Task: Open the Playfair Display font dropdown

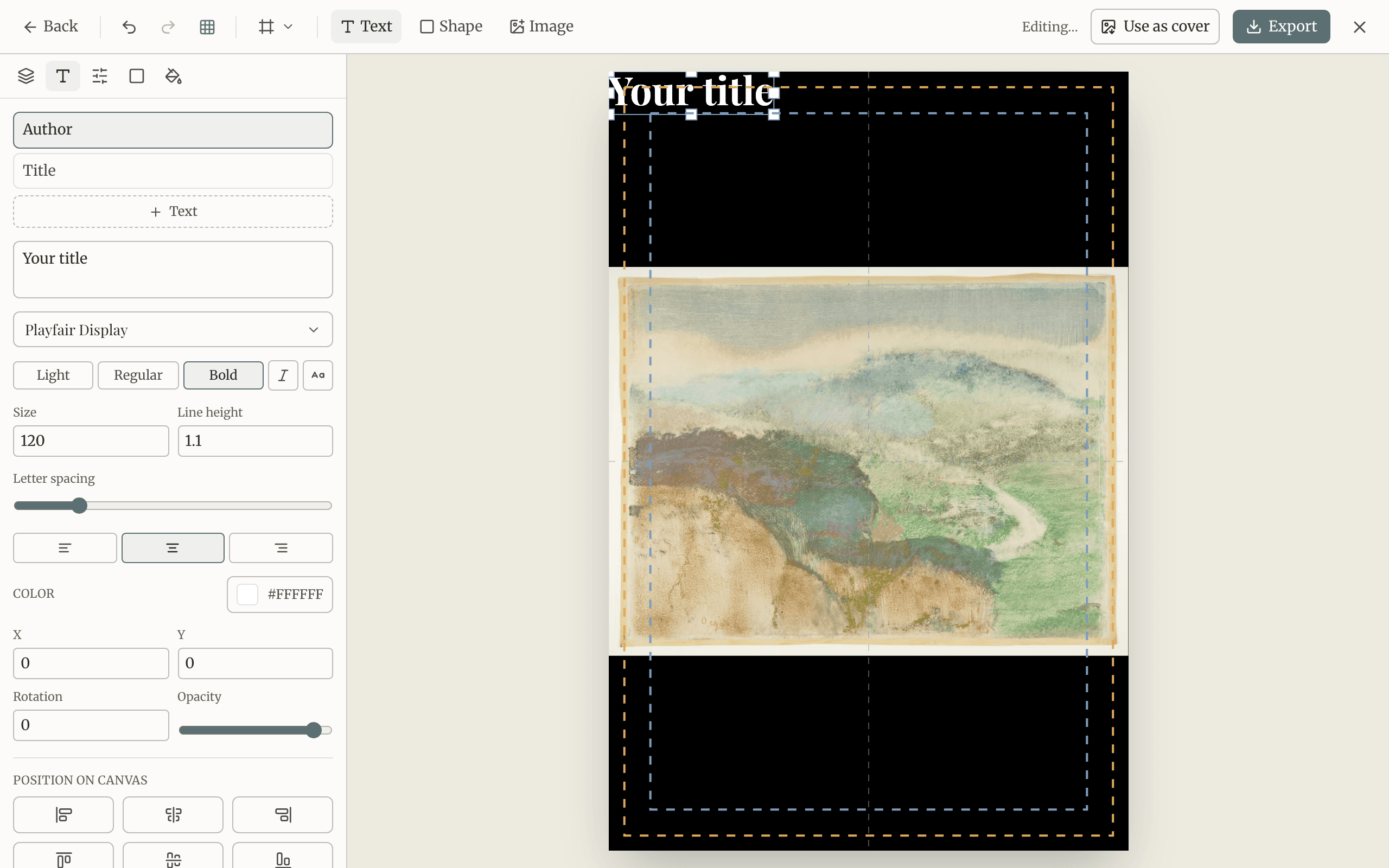Action: click(x=173, y=329)
